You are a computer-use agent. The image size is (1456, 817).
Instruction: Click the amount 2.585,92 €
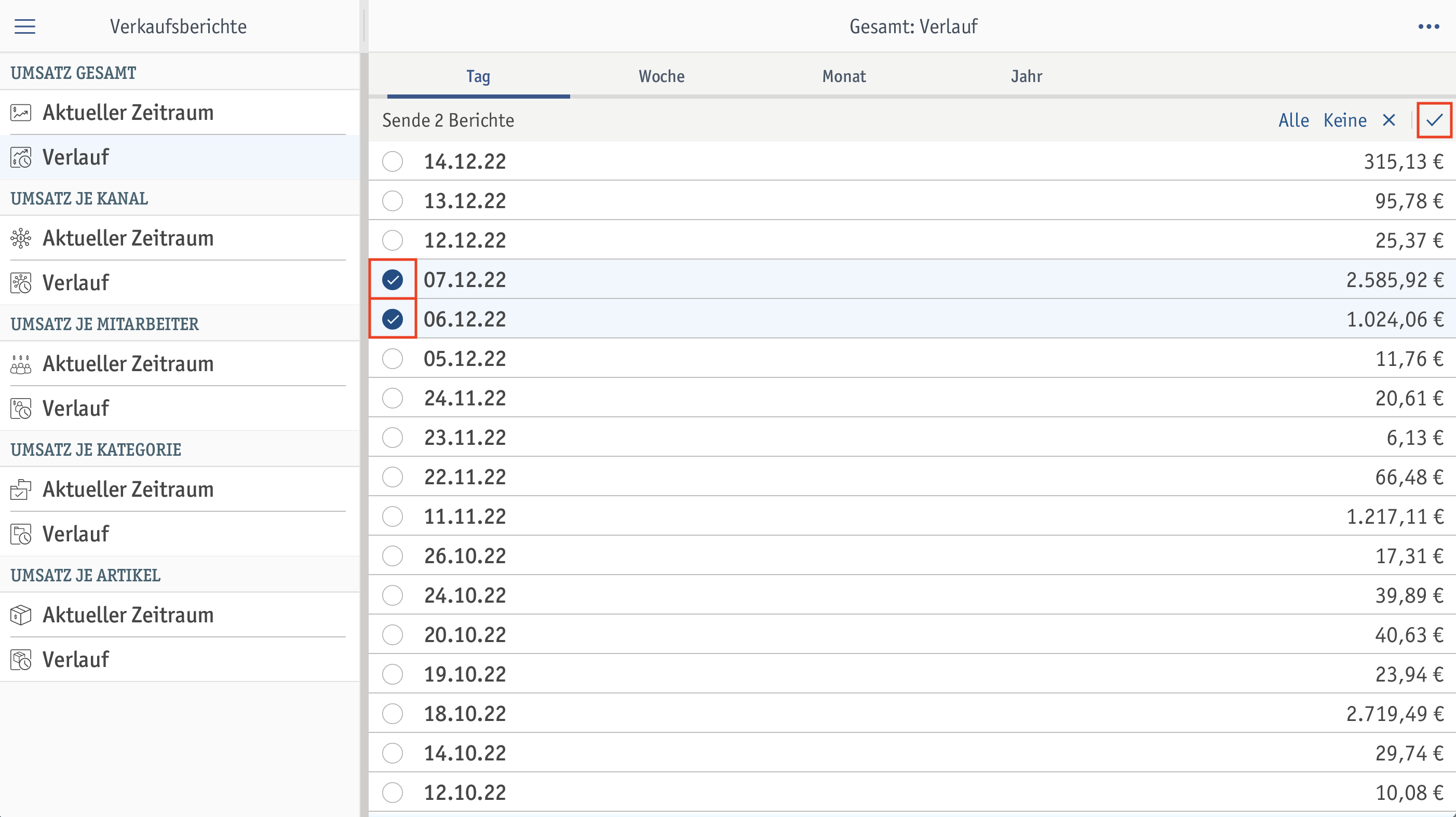coord(1395,280)
